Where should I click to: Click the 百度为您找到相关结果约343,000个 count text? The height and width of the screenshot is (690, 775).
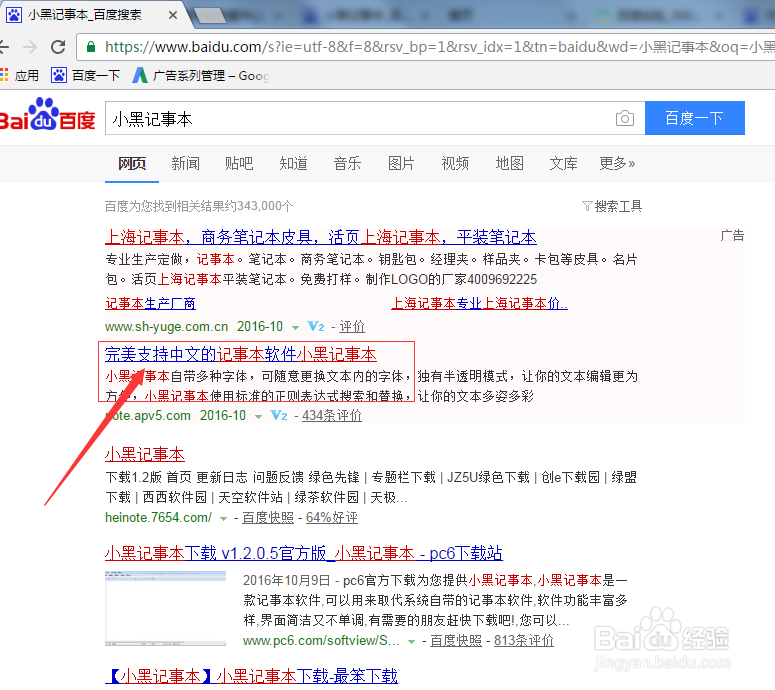pyautogui.click(x=199, y=206)
